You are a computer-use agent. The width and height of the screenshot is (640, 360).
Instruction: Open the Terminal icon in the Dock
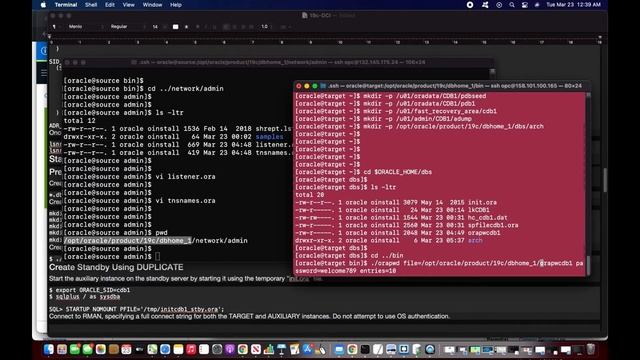click(365, 349)
